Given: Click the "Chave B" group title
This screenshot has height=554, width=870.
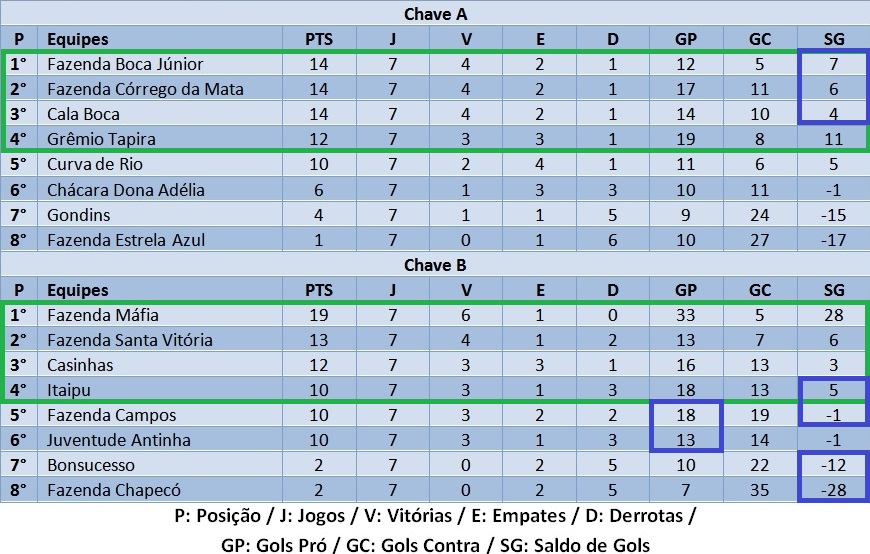Looking at the screenshot, I should (435, 265).
